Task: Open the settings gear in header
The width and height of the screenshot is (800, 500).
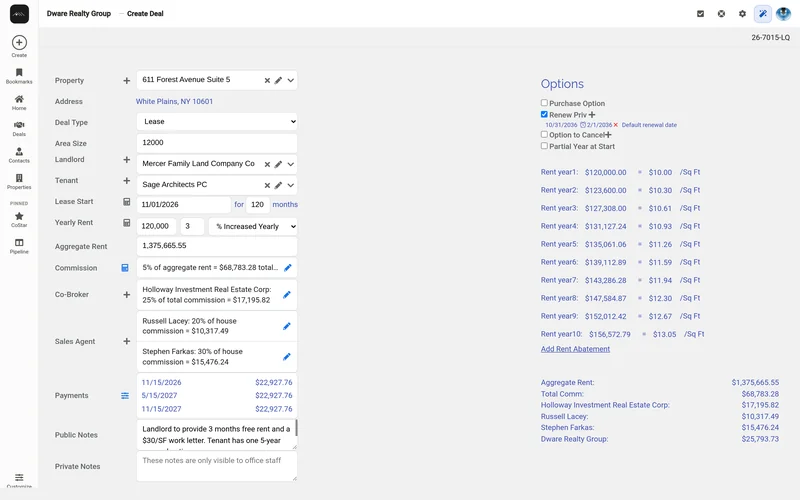Action: point(742,14)
